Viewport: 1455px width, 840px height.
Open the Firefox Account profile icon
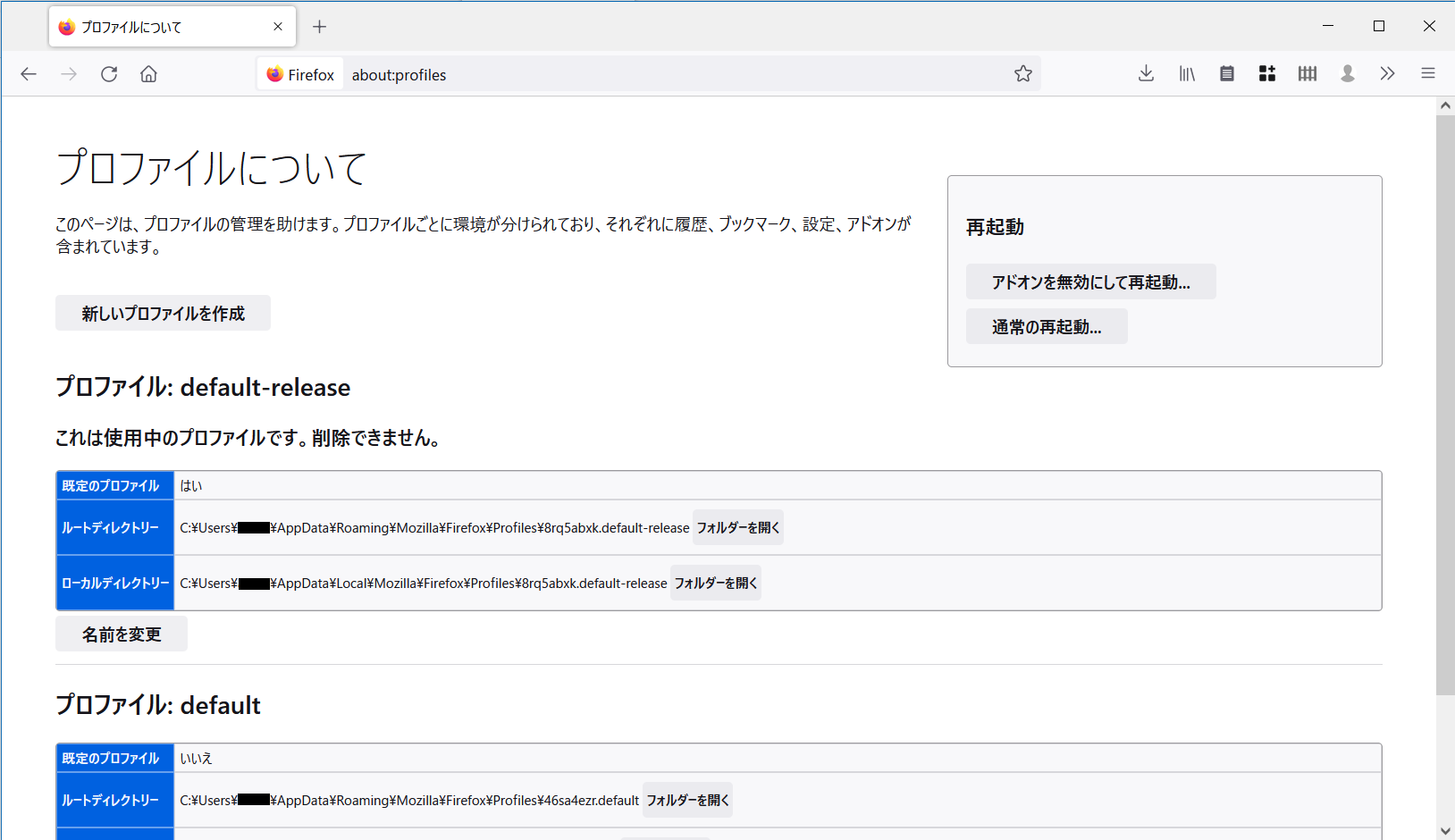click(x=1347, y=73)
